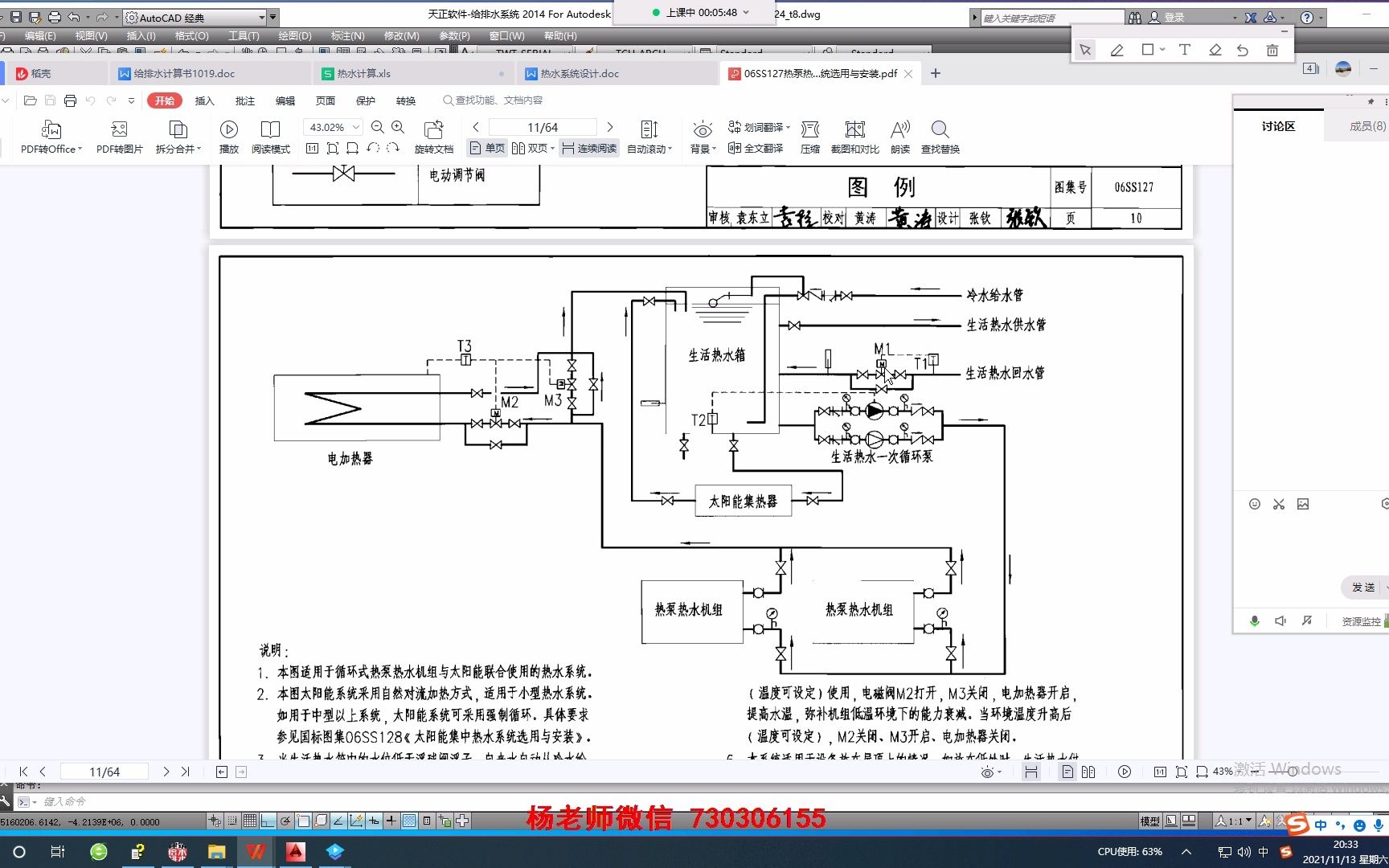Toggle two-page icon in bottom status bar
This screenshot has width=1389, height=868.
click(1088, 772)
